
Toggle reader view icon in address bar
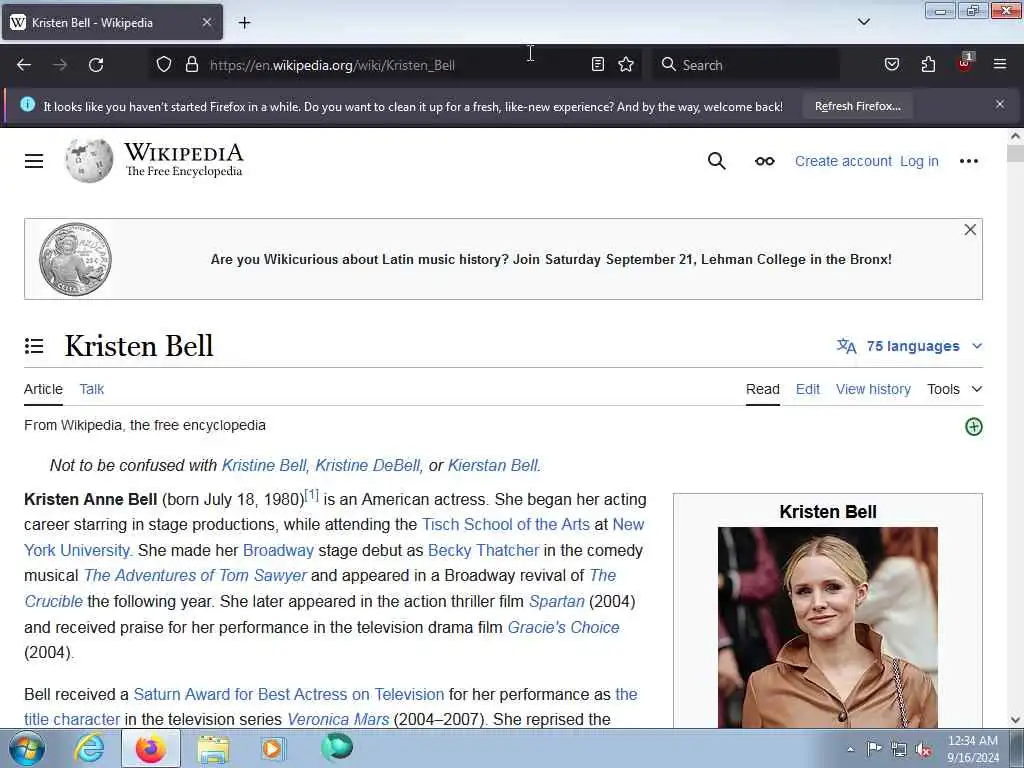tap(598, 64)
